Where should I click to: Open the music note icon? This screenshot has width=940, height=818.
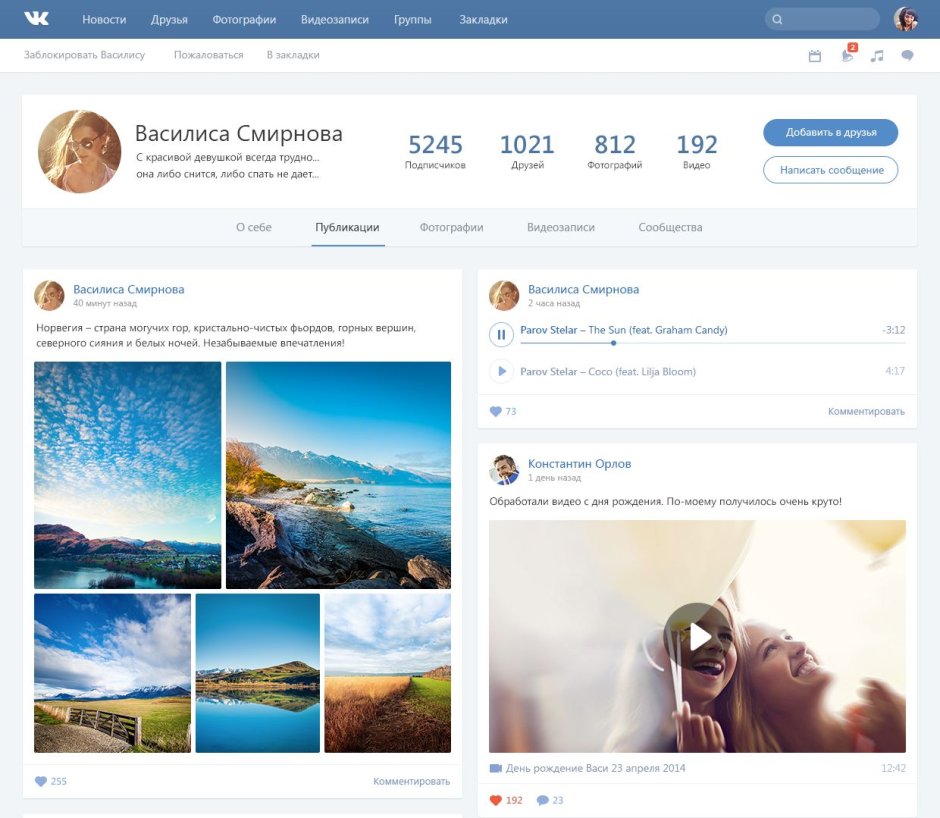(x=877, y=56)
